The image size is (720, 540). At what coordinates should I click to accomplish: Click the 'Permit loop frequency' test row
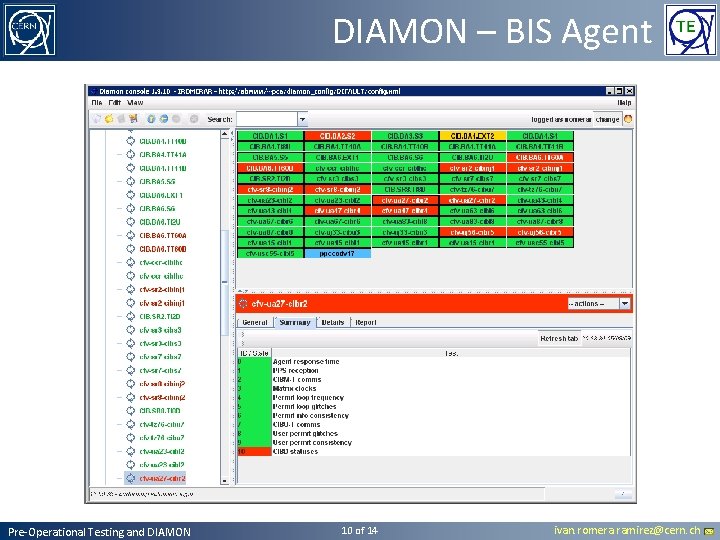[x=434, y=398]
